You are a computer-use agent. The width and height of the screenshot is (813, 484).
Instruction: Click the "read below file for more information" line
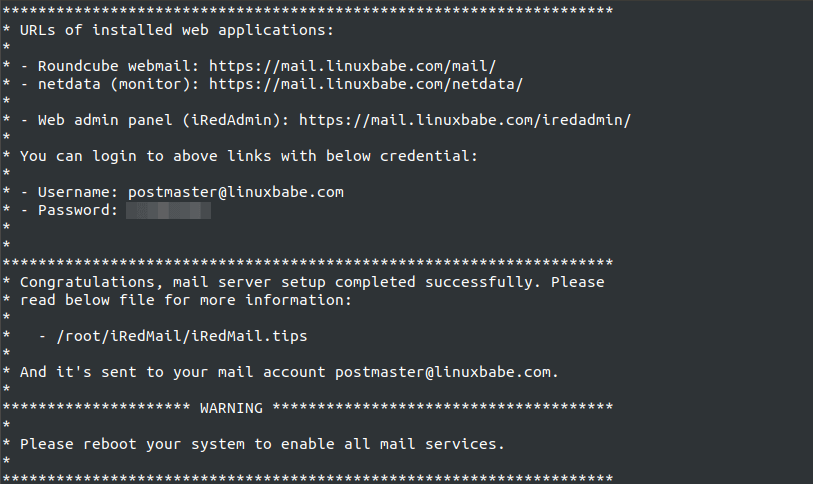click(186, 300)
